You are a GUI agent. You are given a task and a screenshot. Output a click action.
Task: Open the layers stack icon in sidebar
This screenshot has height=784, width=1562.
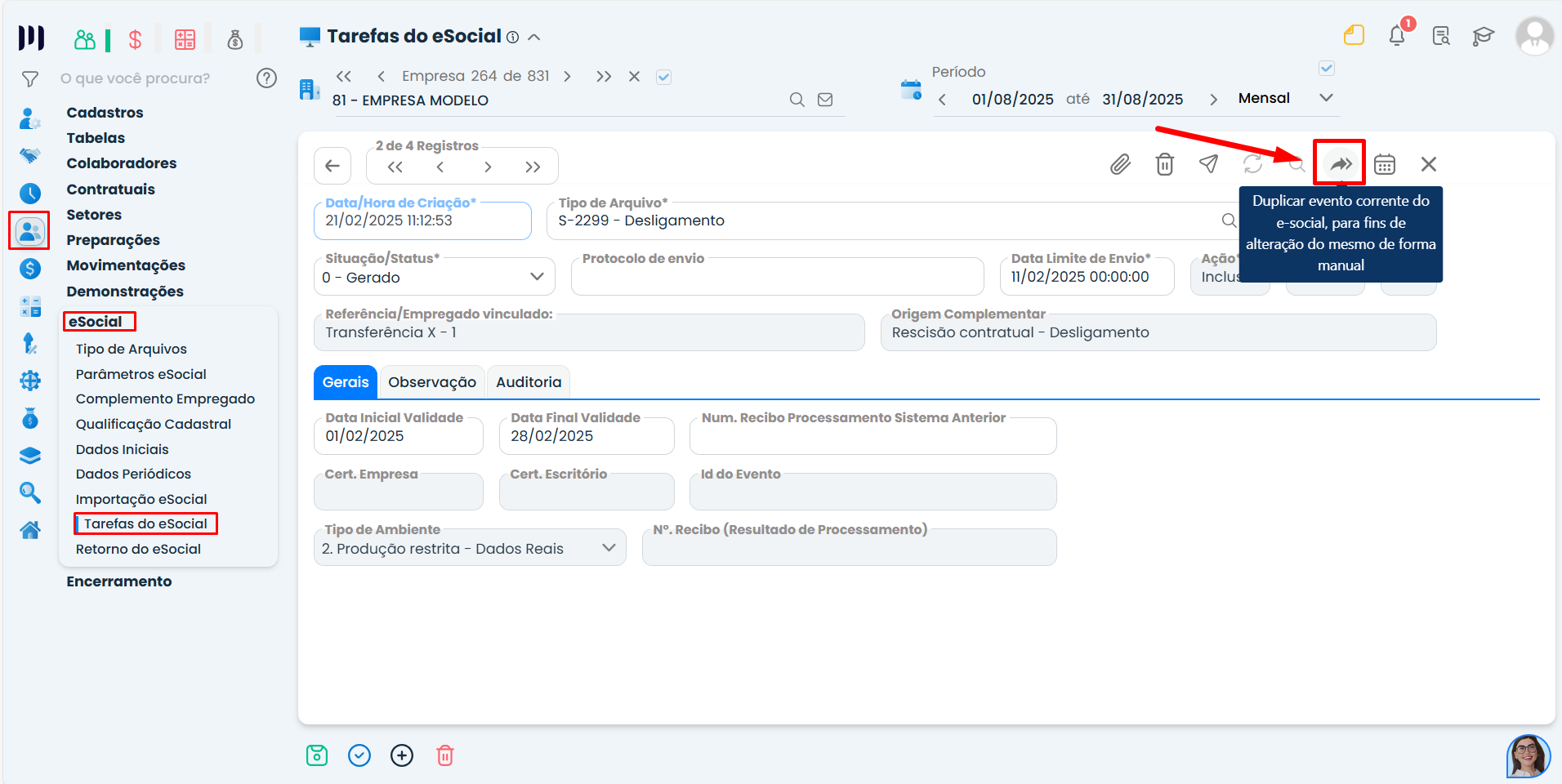(x=30, y=456)
